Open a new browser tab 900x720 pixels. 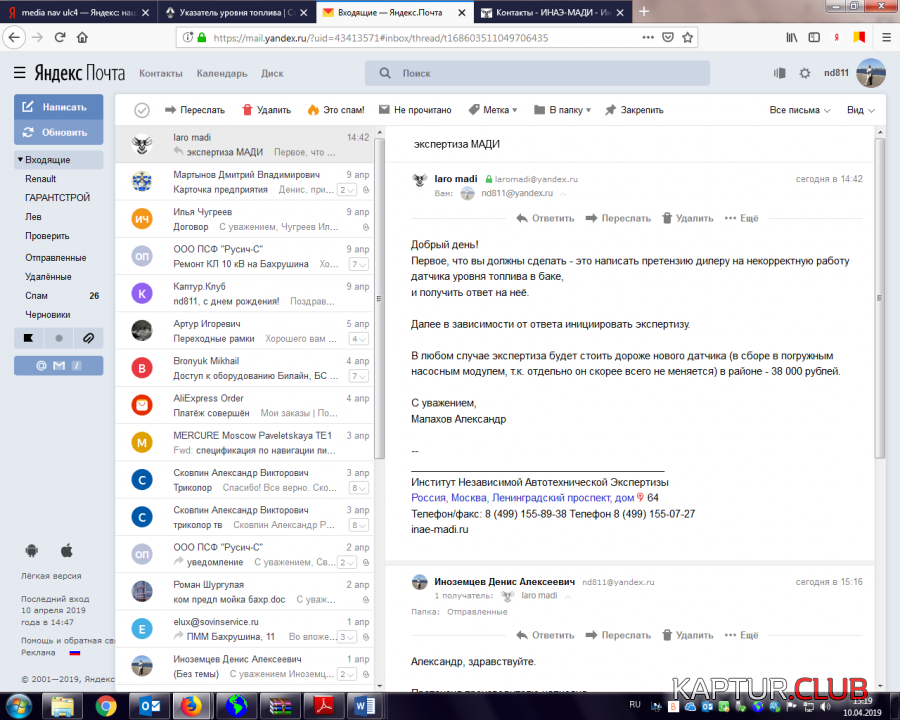coord(644,11)
